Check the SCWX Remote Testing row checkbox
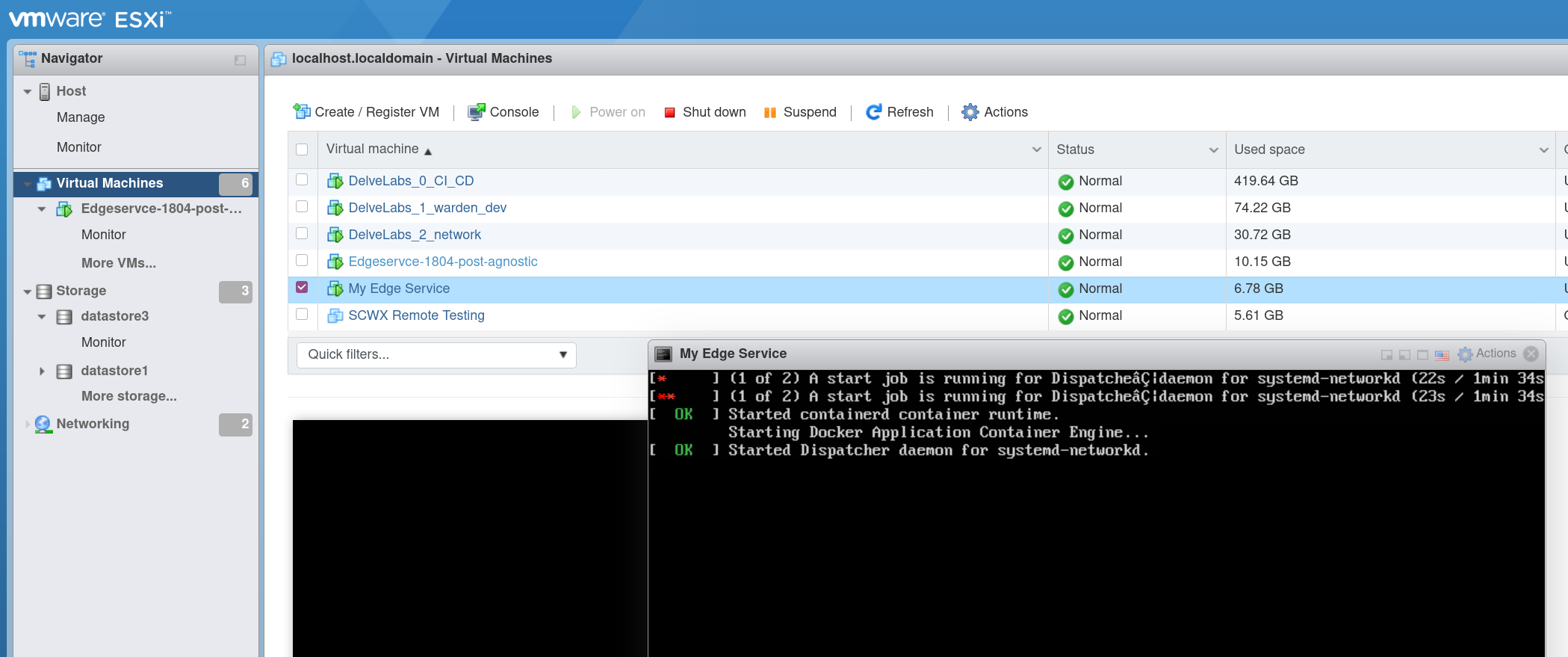 (x=302, y=314)
